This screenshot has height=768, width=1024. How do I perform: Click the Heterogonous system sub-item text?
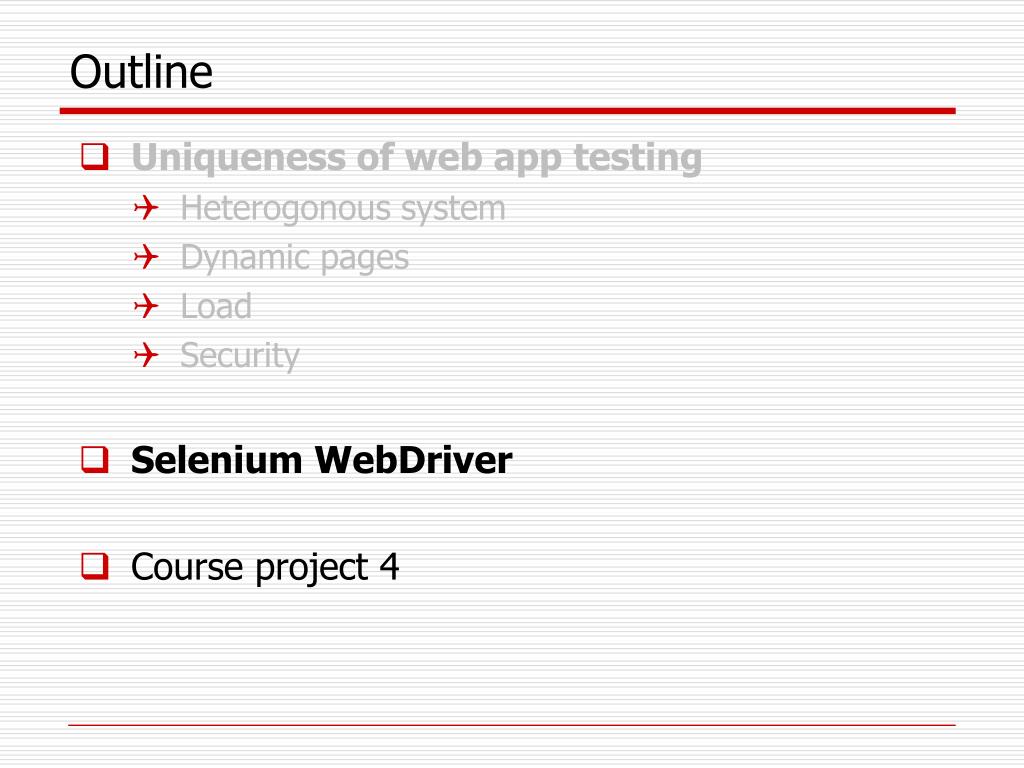tap(343, 209)
